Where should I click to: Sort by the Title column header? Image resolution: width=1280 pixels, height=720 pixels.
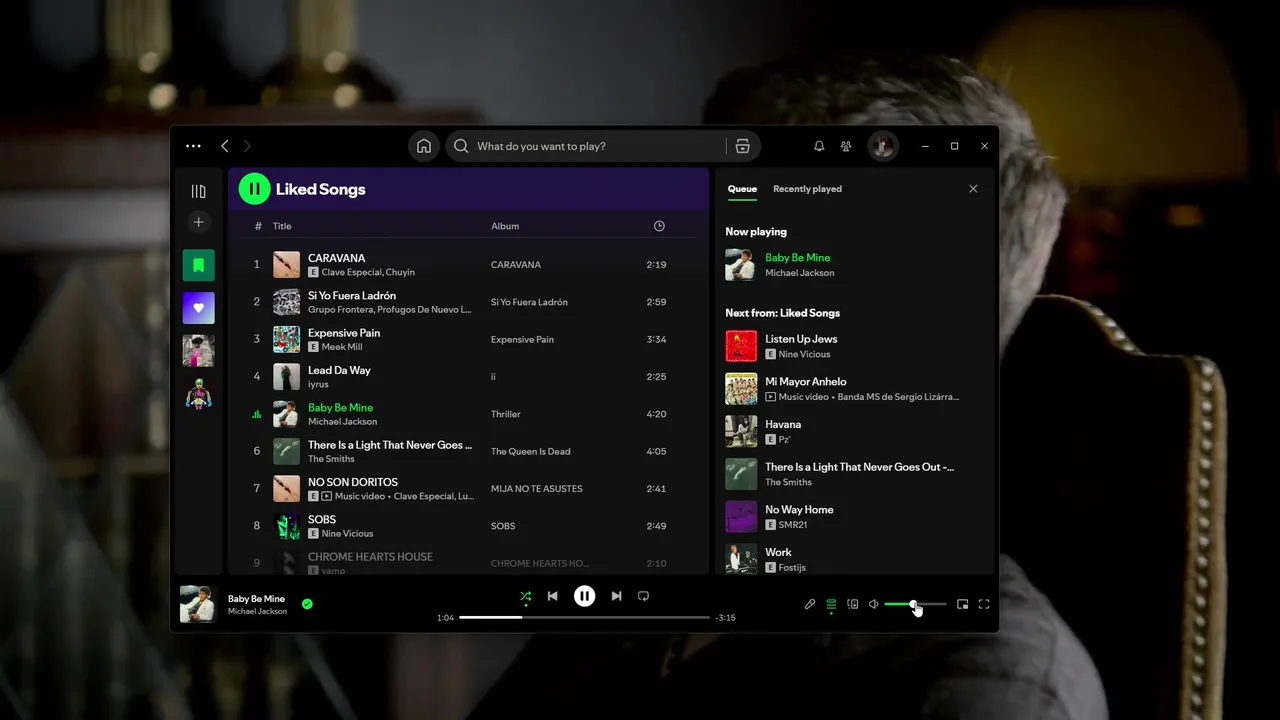click(282, 226)
